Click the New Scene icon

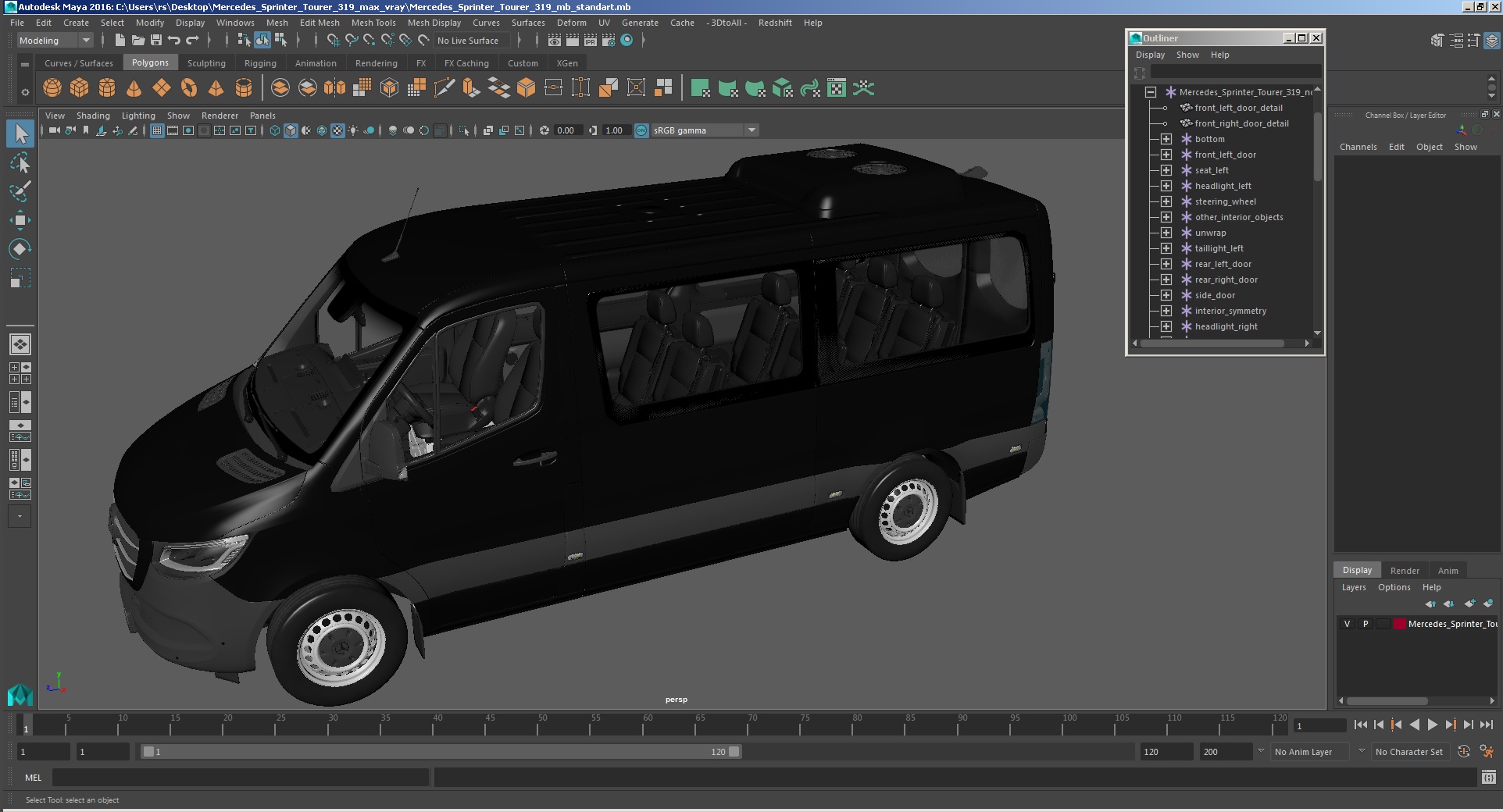click(x=120, y=41)
